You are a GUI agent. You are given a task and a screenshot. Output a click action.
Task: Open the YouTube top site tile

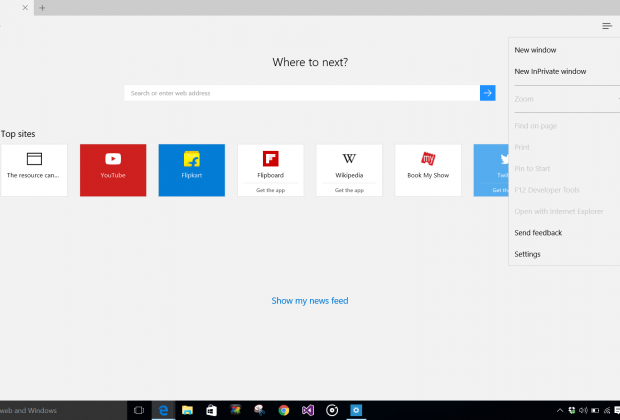113,170
